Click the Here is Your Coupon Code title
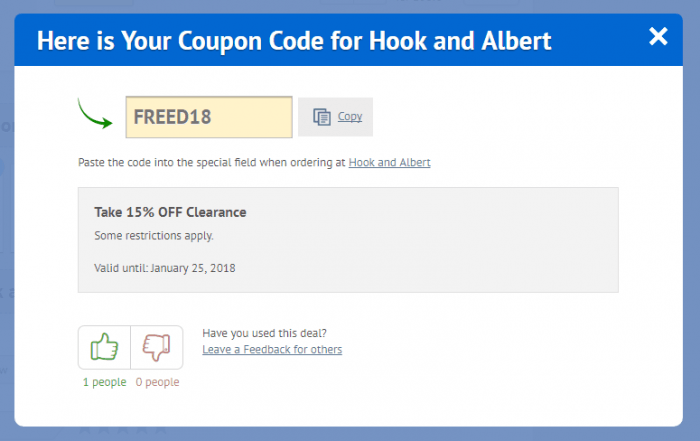 294,41
